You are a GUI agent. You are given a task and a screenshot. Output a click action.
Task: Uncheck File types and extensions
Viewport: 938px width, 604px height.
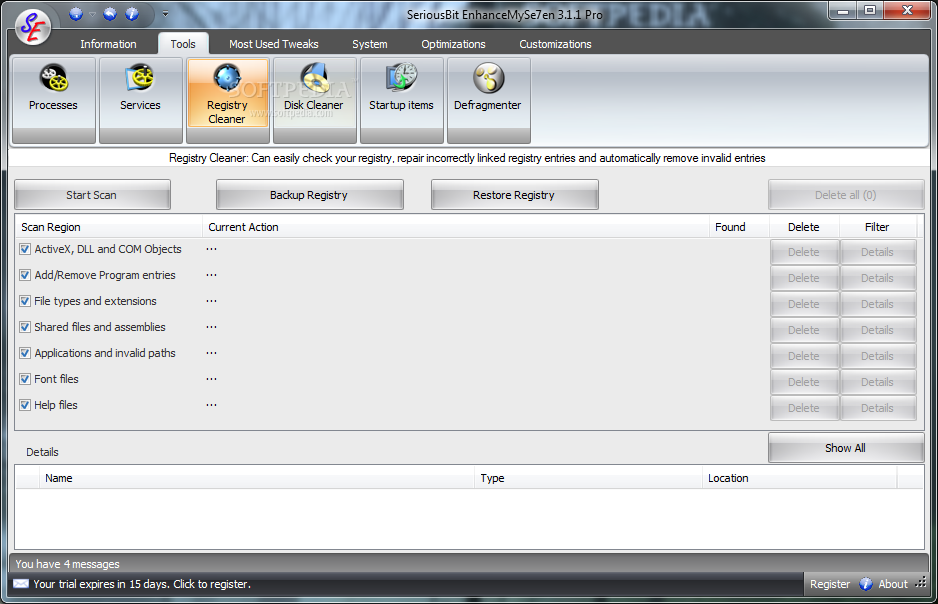pyautogui.click(x=25, y=301)
